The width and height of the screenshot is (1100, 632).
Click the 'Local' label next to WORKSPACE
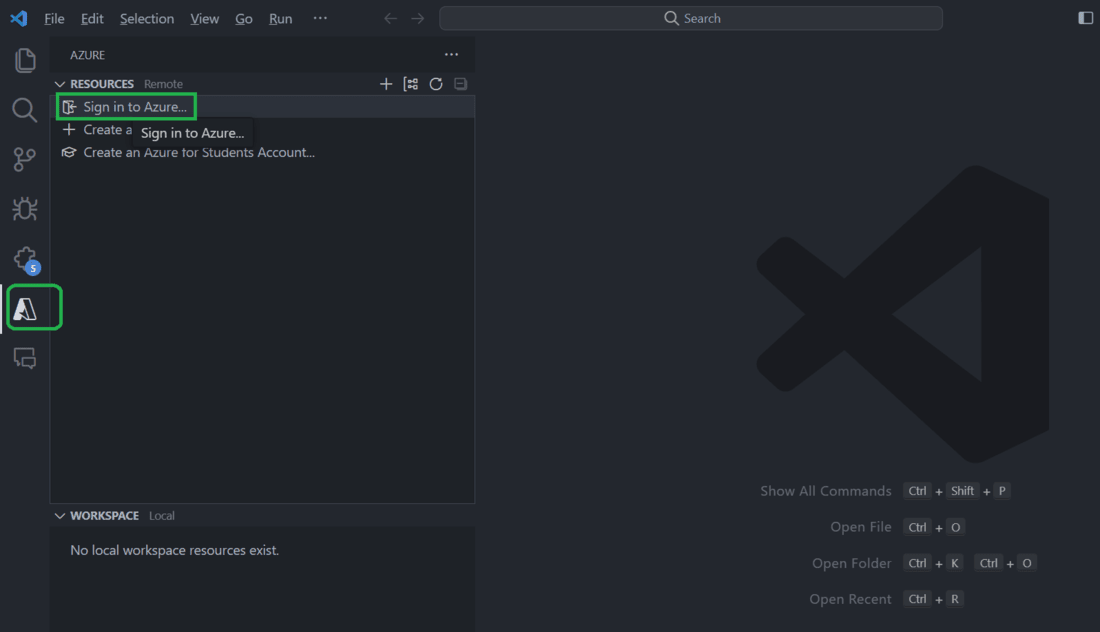[162, 516]
